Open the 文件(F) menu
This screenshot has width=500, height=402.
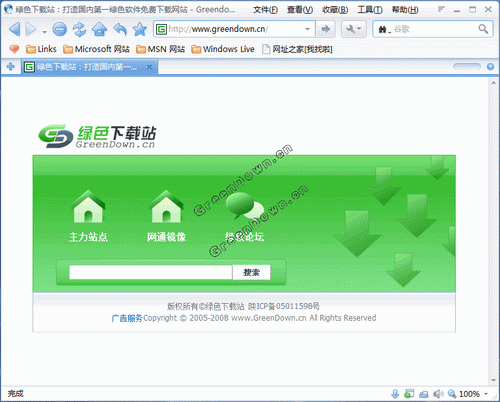pyautogui.click(x=265, y=10)
